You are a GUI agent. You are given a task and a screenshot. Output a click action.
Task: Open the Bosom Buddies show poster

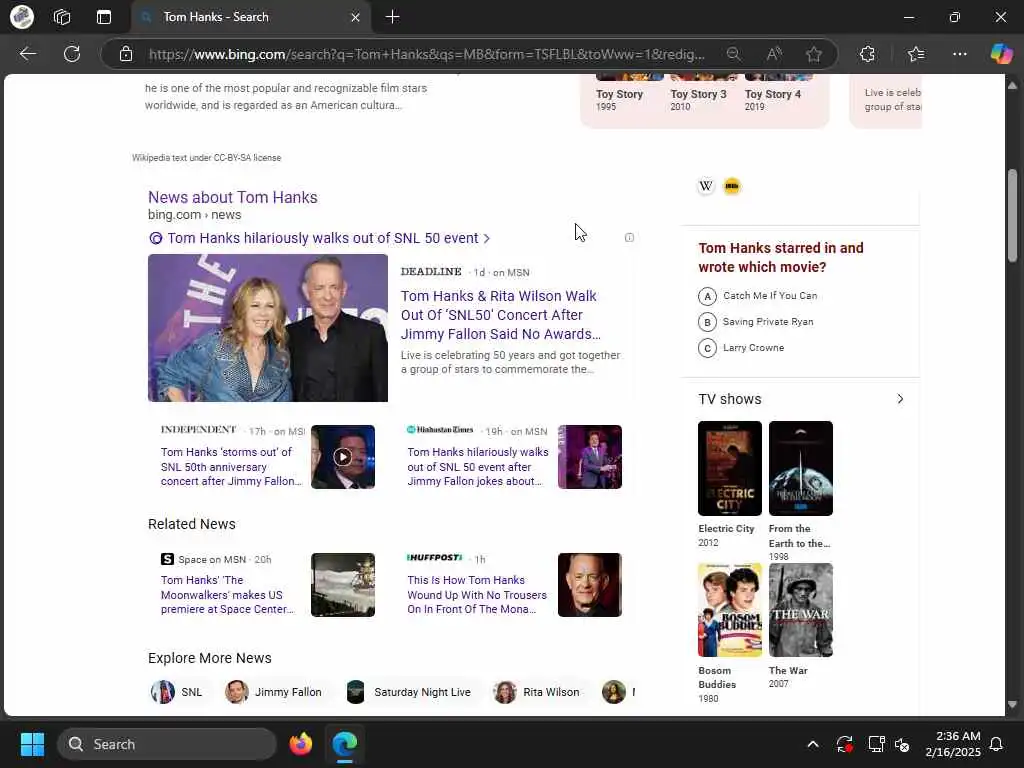[x=729, y=610]
